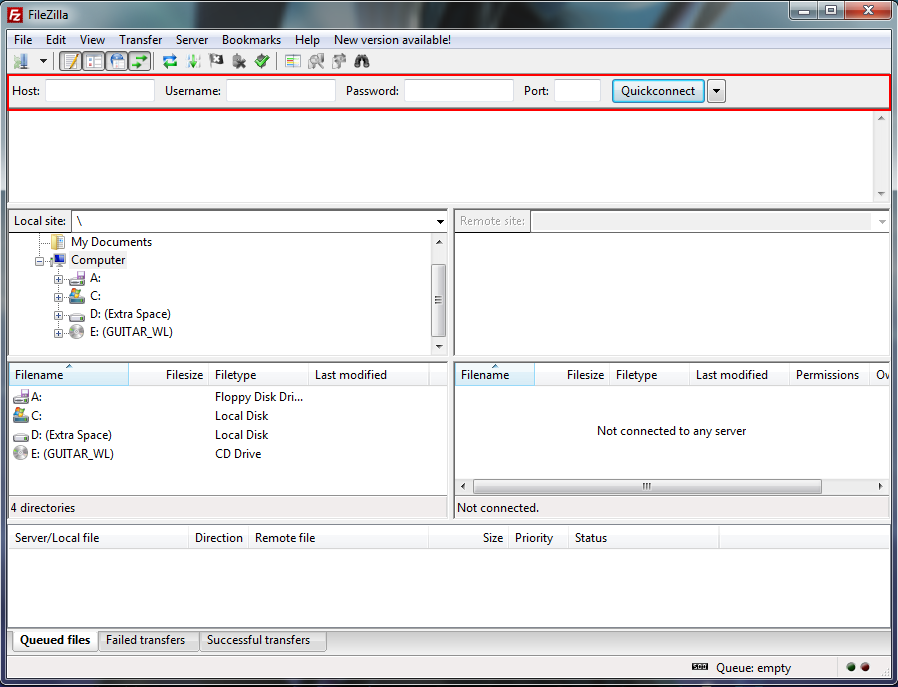898x687 pixels.
Task: Click the E: CD drive icon in tree
Action: tap(77, 331)
